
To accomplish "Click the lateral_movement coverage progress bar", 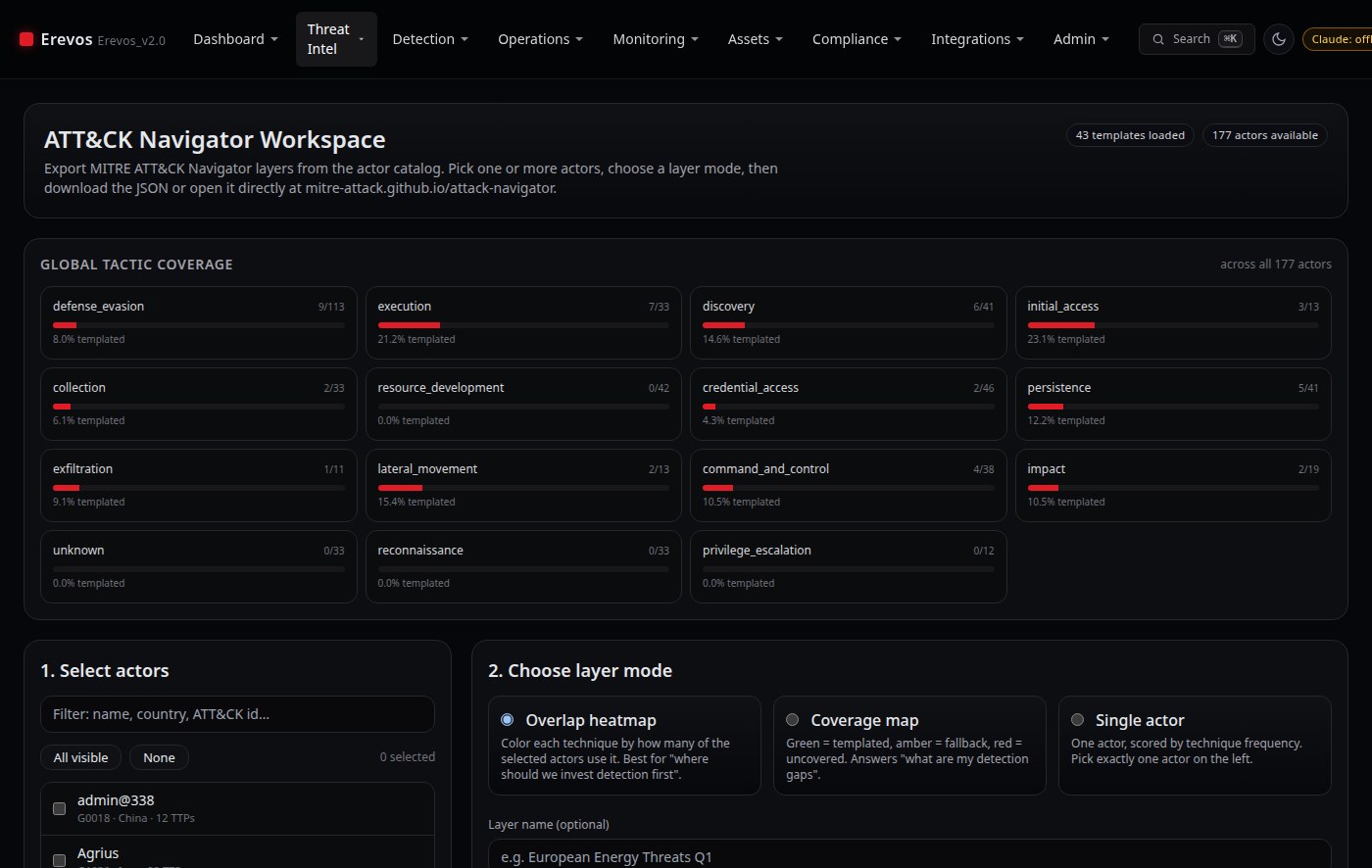I will 523,487.
